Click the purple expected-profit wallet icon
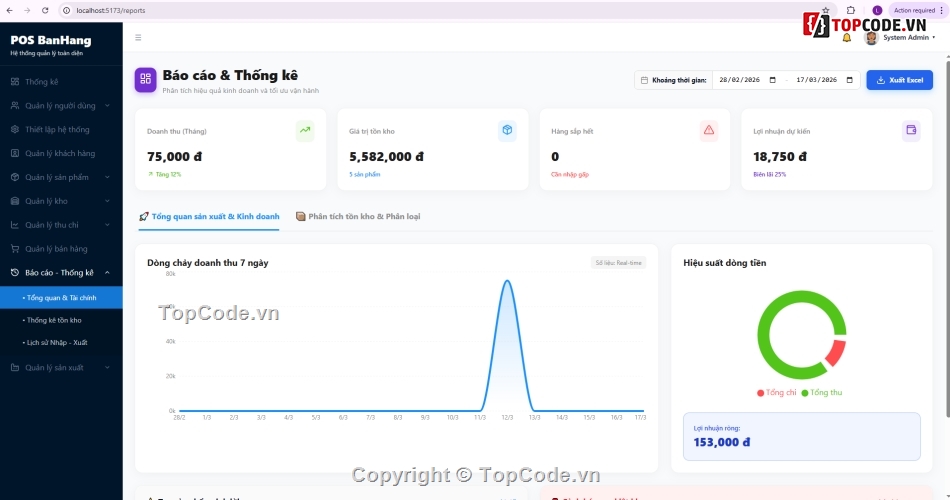Image resolution: width=950 pixels, height=500 pixels. (x=911, y=130)
